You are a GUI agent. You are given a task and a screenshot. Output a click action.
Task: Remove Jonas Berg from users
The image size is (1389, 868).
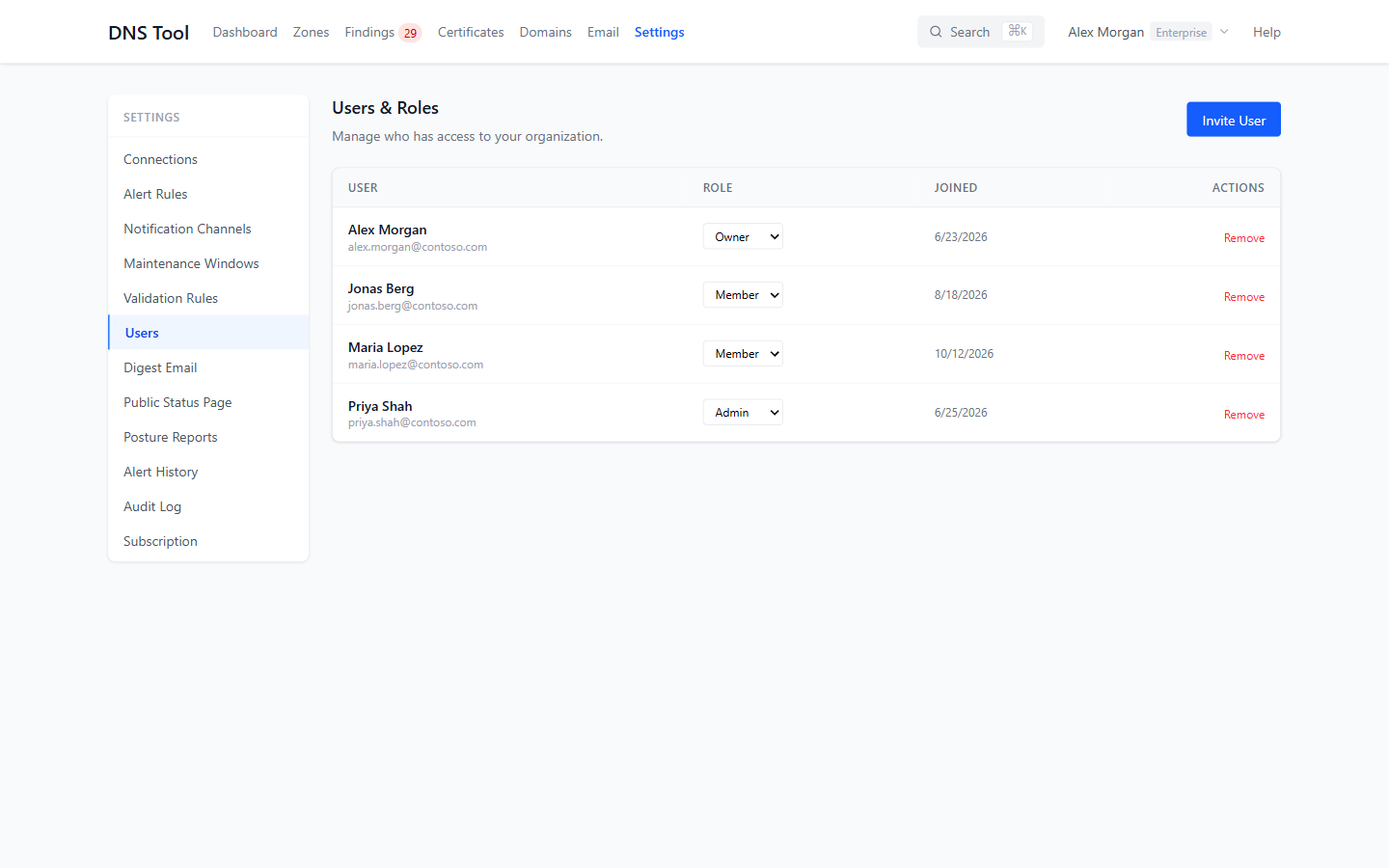pos(1244,297)
